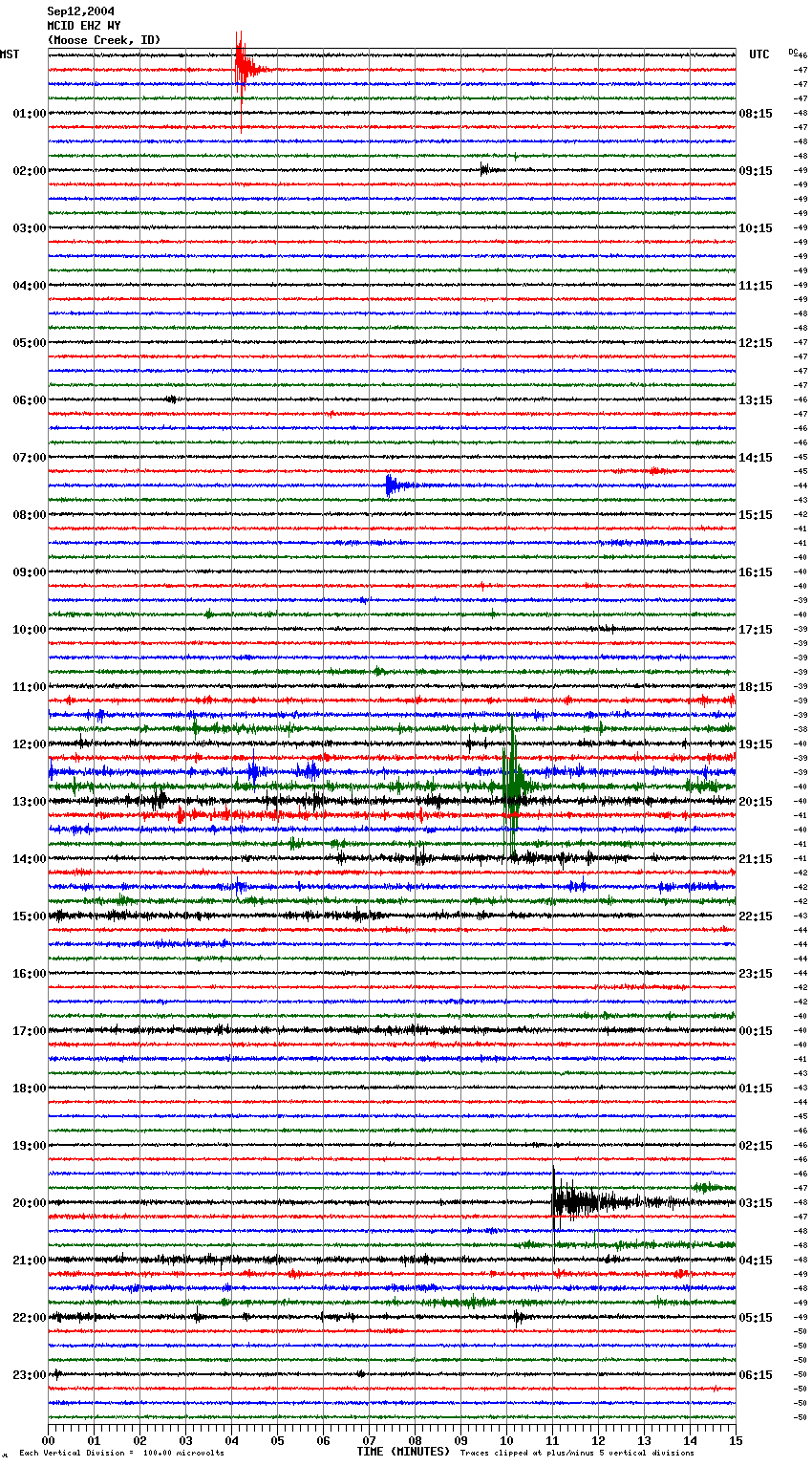Viewport: 812px width, 1466px height.
Task: Select the station code MCID EHZ WY
Action: [84, 26]
